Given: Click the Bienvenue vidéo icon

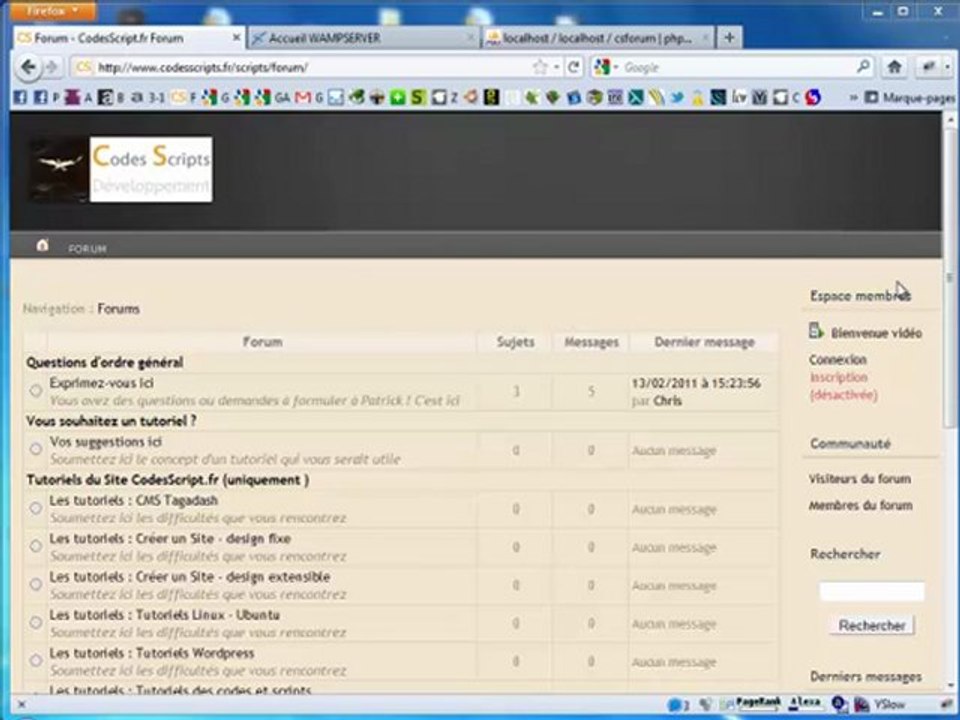Looking at the screenshot, I should click(816, 331).
